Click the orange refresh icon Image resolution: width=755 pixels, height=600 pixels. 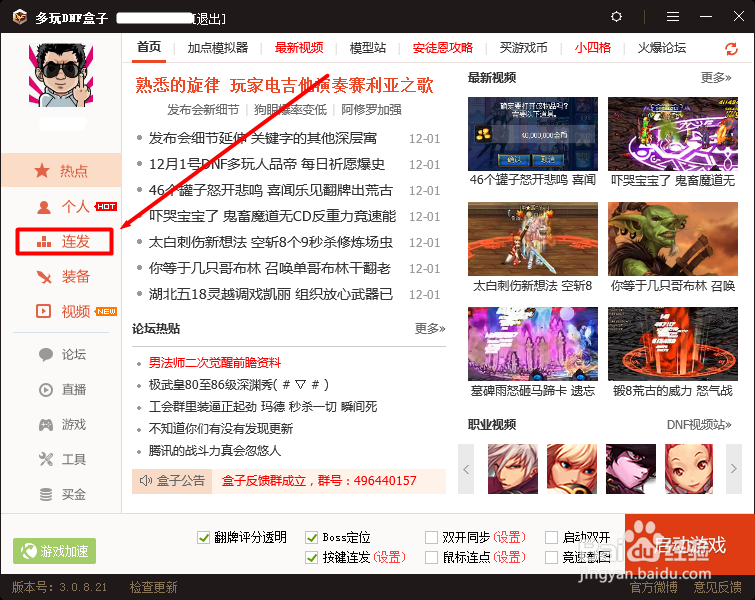click(x=731, y=49)
